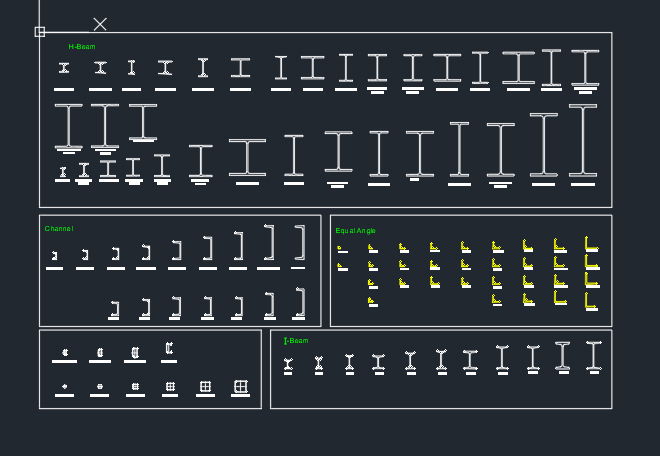
Task: Select the last I-beam profile on the right
Action: (594, 356)
